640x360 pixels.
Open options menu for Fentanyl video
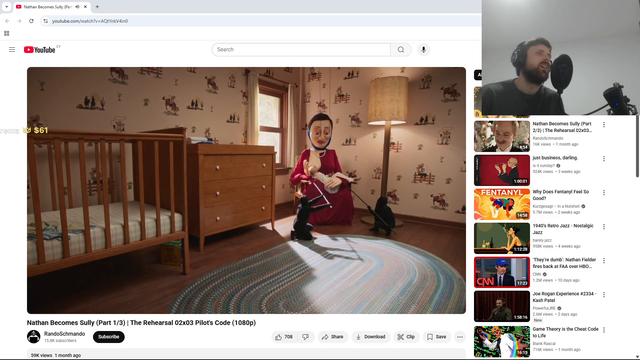click(604, 192)
